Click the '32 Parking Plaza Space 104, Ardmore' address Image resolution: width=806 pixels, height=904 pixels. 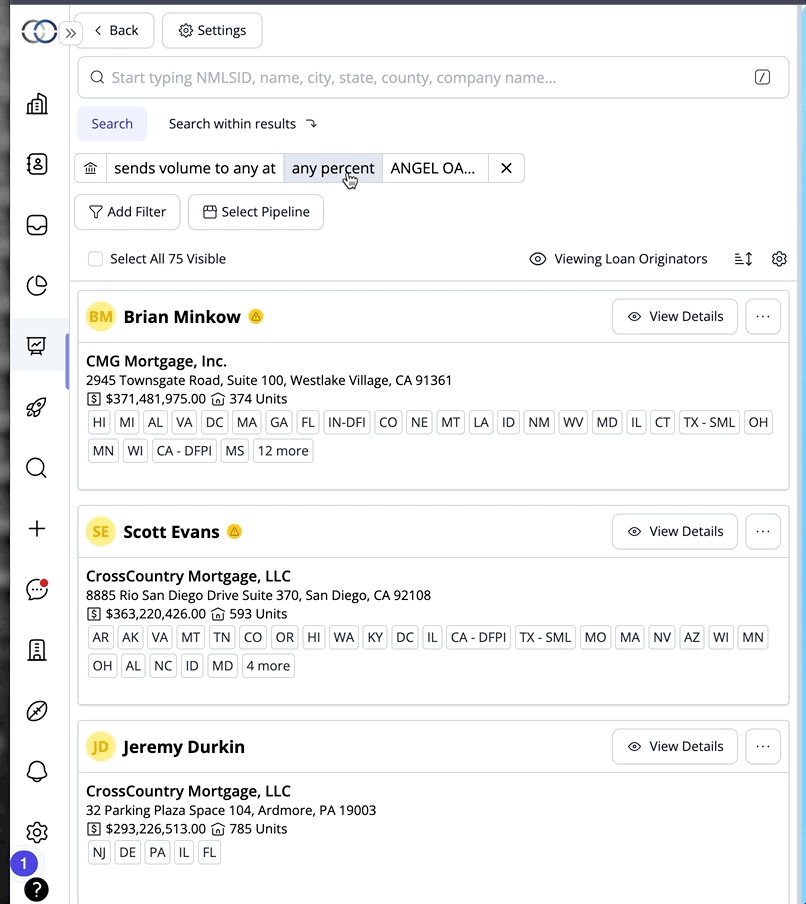click(231, 811)
